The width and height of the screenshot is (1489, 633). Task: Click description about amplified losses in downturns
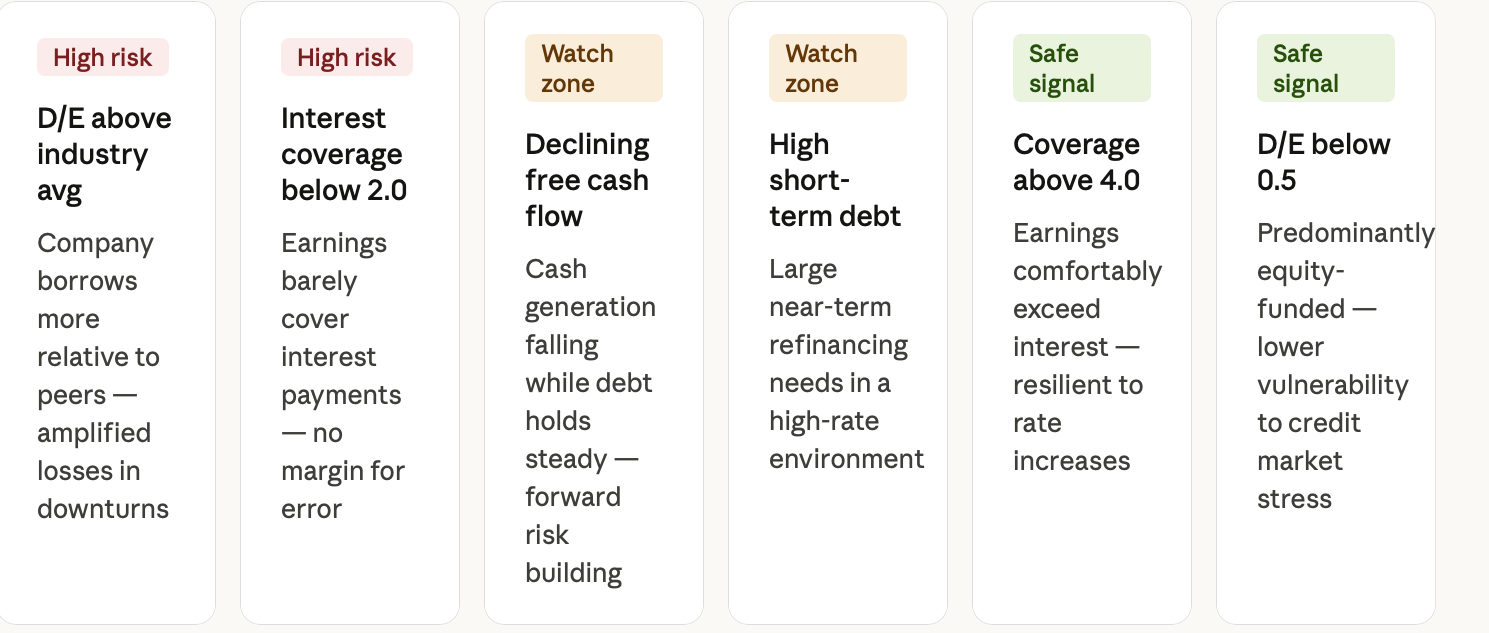[103, 376]
